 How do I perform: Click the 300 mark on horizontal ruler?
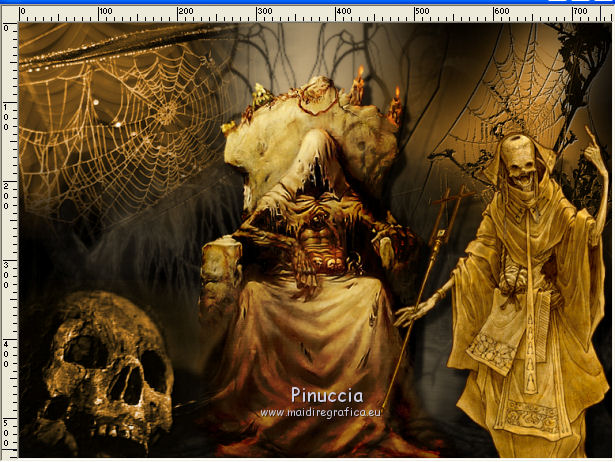264,11
